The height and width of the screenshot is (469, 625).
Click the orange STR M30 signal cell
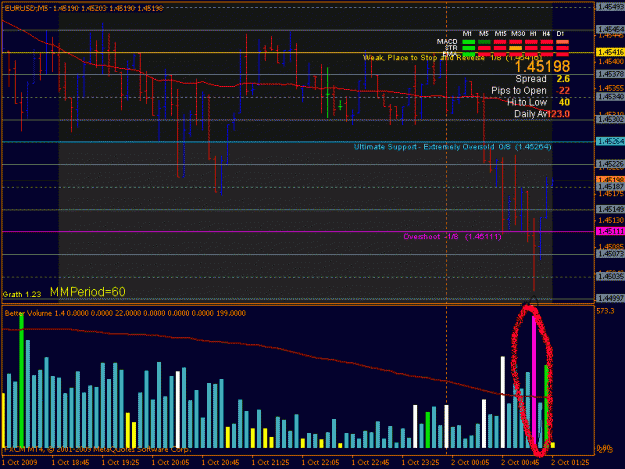click(515, 48)
